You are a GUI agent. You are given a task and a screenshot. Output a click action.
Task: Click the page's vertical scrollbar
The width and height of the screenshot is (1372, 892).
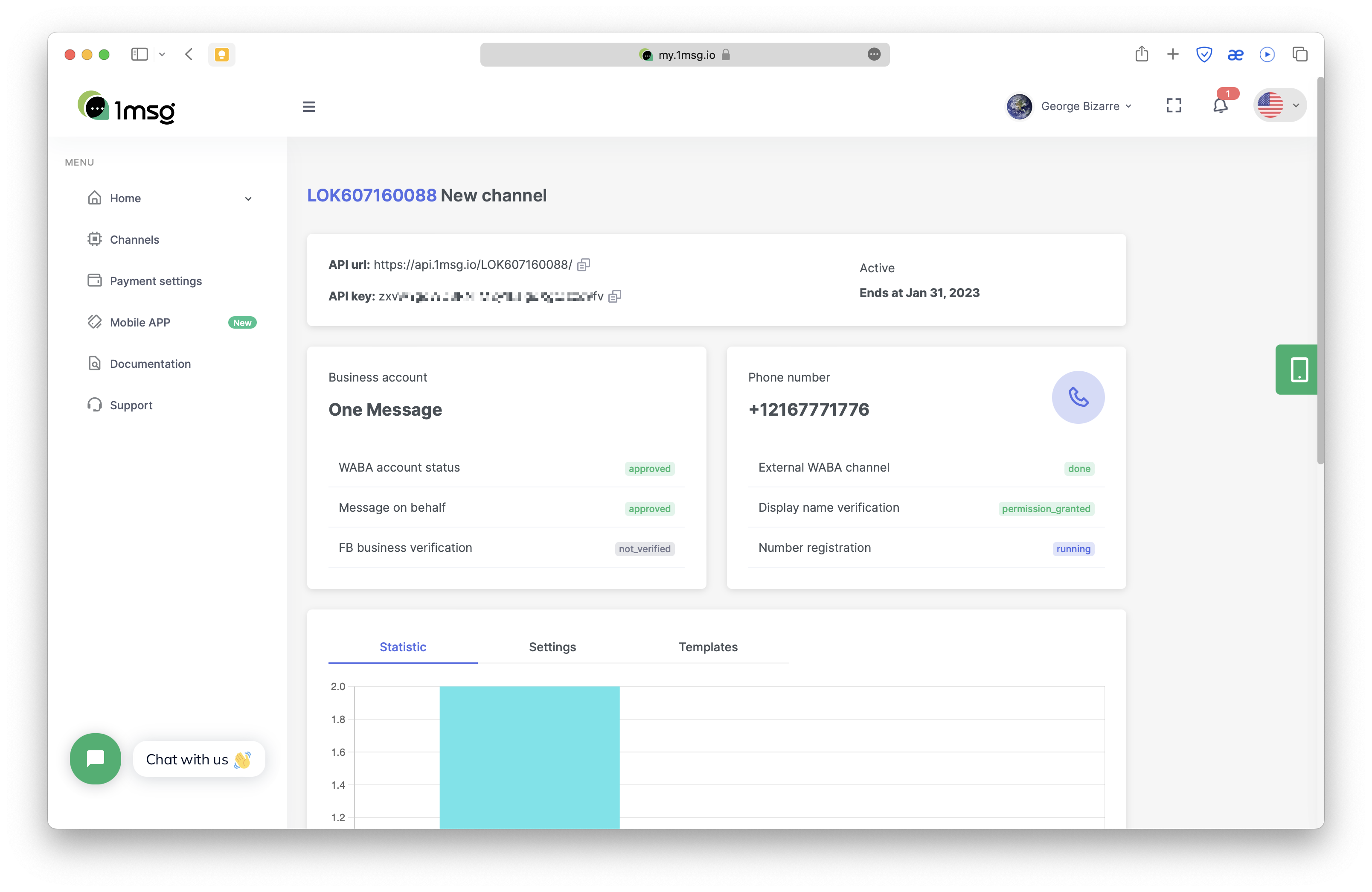[1320, 271]
